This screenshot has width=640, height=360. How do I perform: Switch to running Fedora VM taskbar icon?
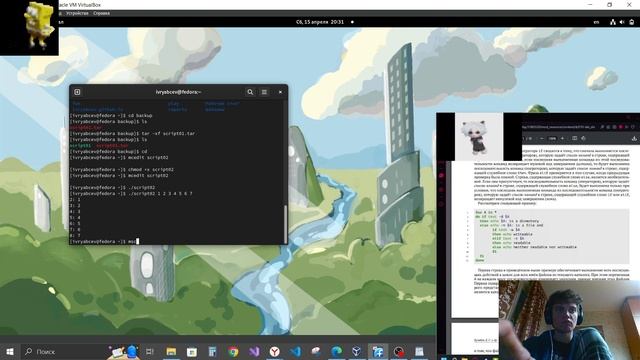378,351
